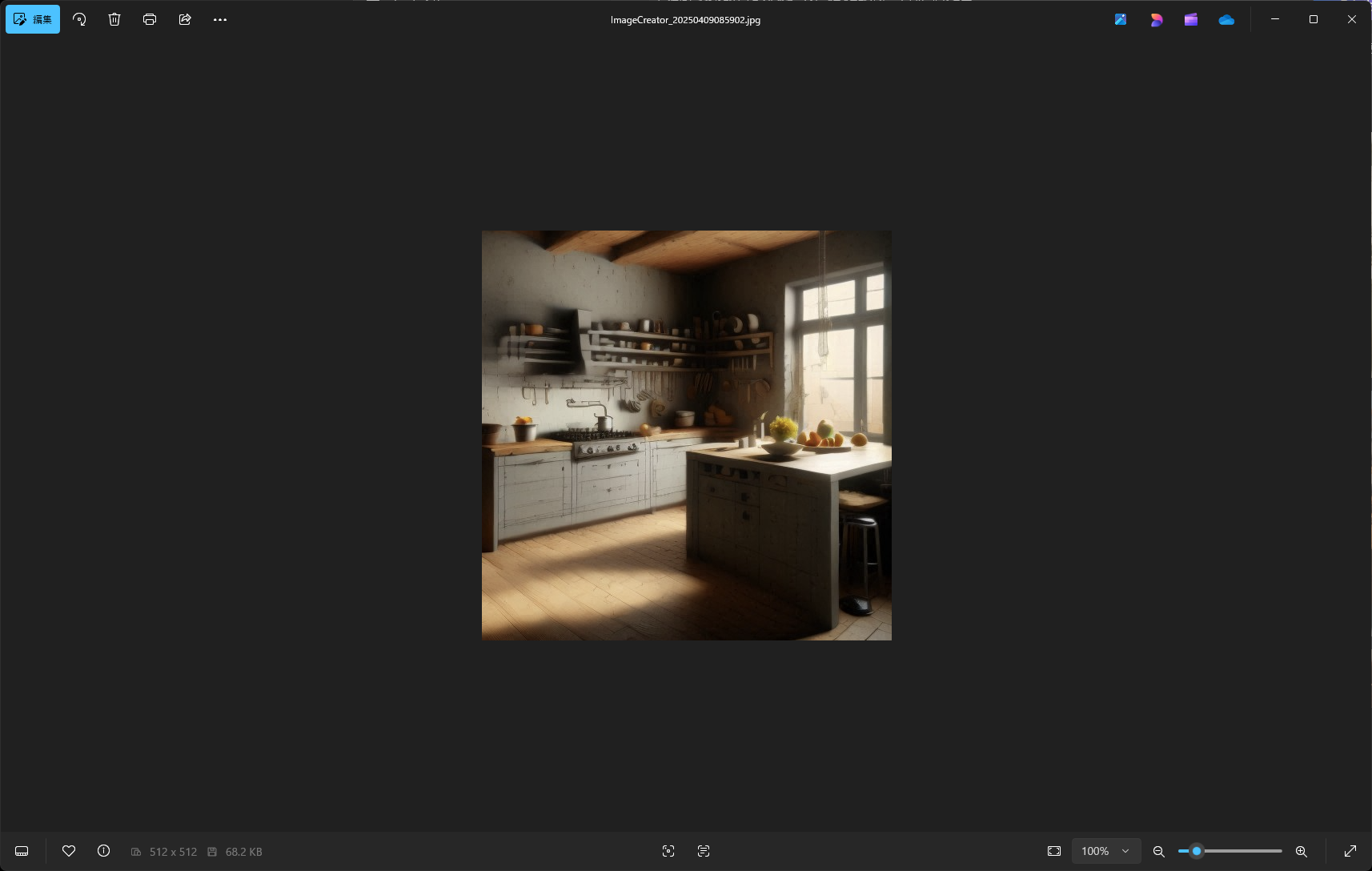Zoom out using the minus magnifier icon
This screenshot has width=1372, height=871.
(x=1158, y=851)
